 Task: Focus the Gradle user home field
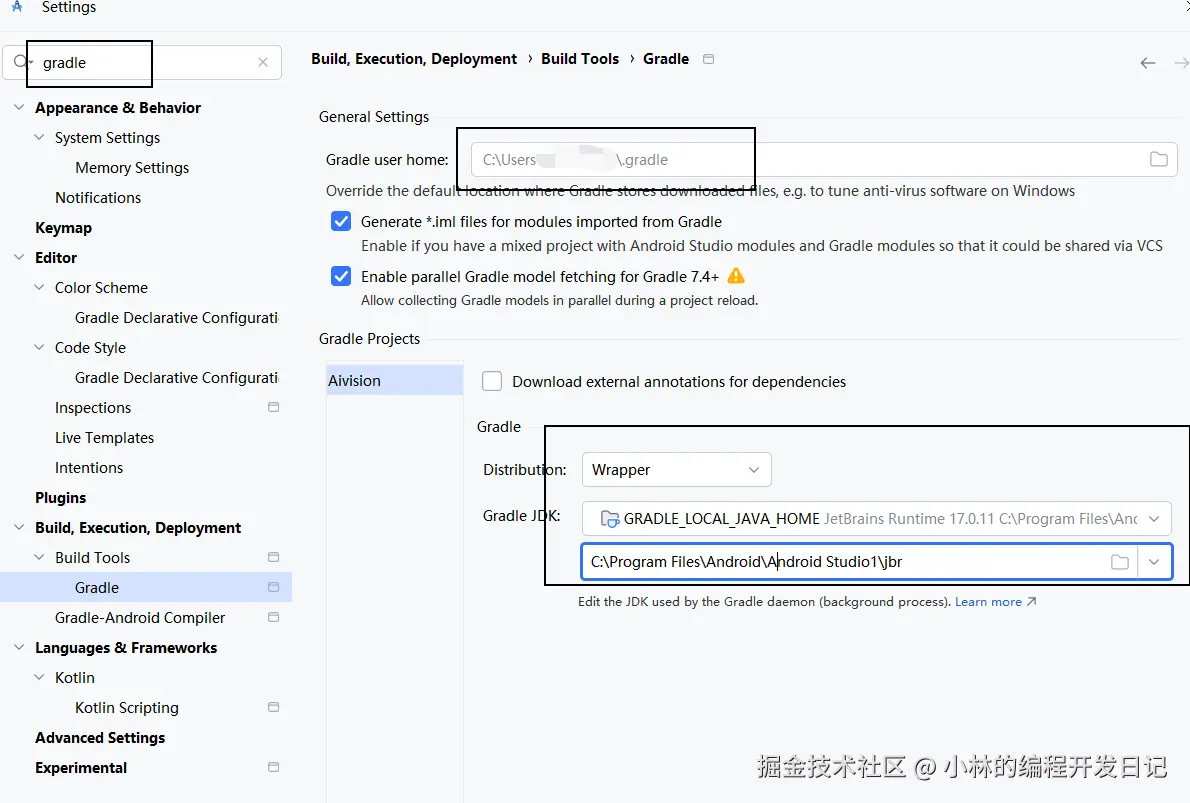[x=823, y=159]
